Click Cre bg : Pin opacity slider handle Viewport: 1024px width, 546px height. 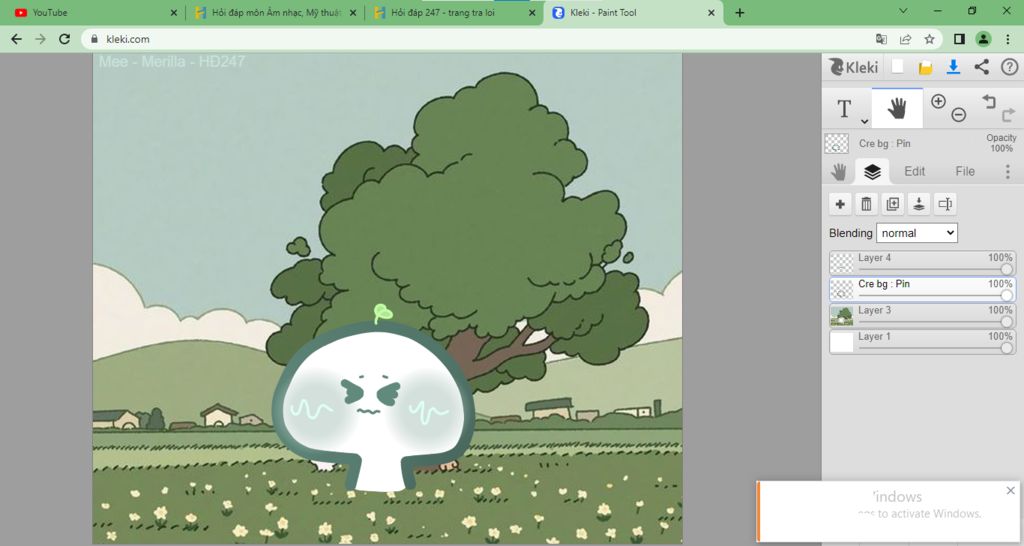[x=1006, y=295]
